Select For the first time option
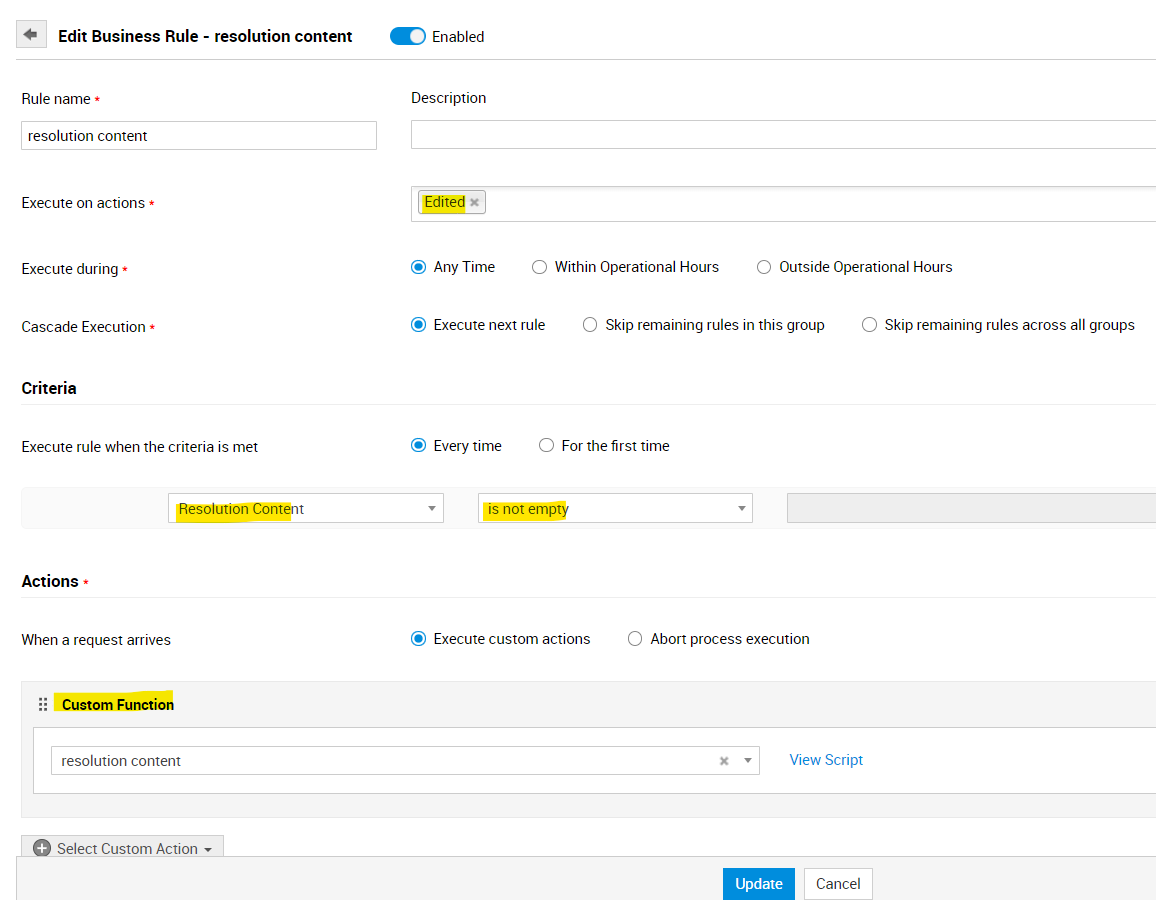 [546, 446]
